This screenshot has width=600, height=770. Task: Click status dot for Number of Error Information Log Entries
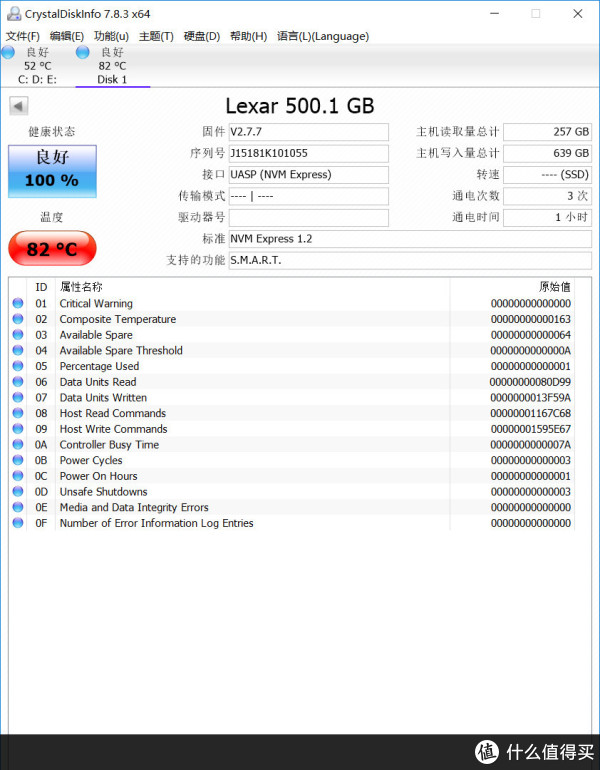click(18, 523)
